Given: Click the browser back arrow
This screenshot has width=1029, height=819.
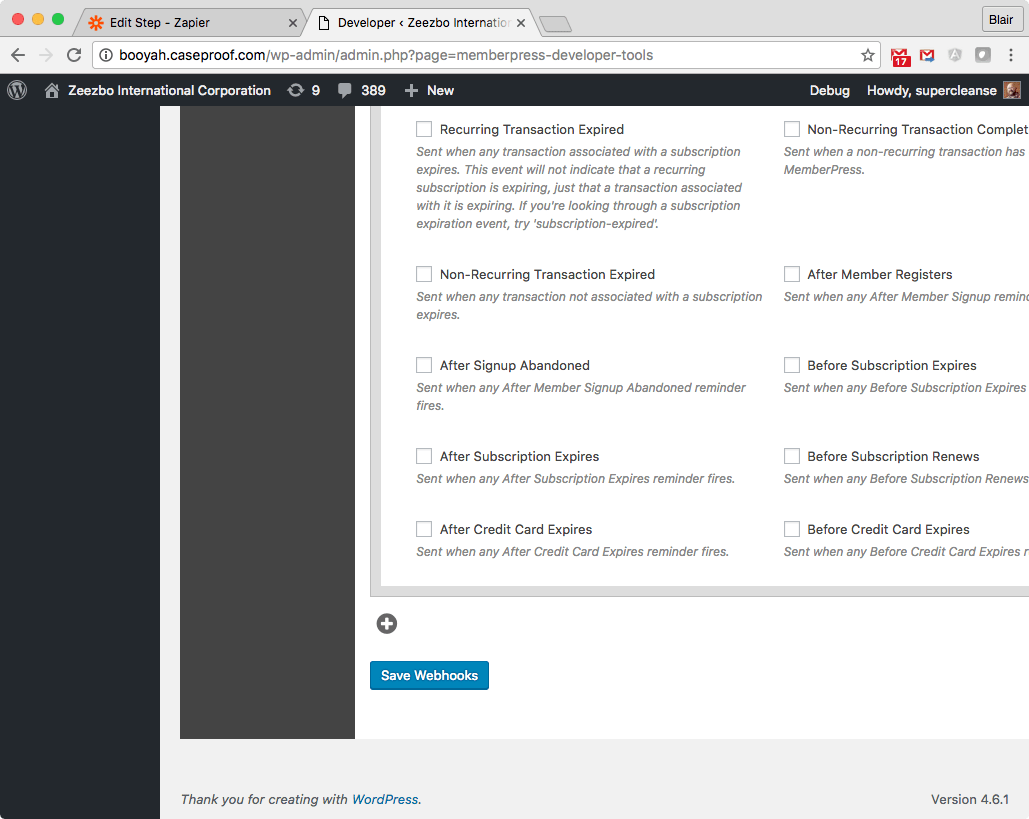Looking at the screenshot, I should tap(18, 55).
